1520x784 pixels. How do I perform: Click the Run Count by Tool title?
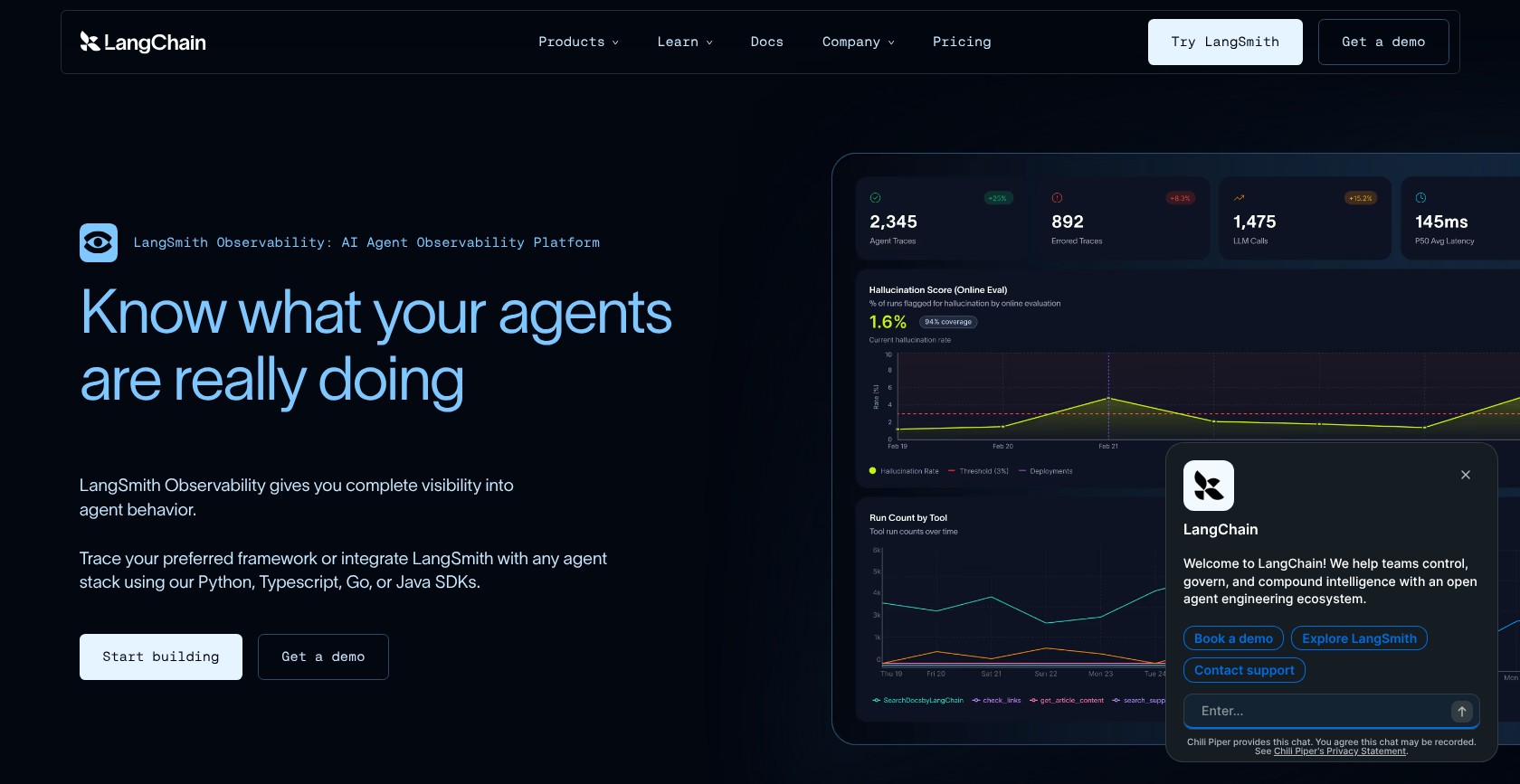[x=908, y=518]
